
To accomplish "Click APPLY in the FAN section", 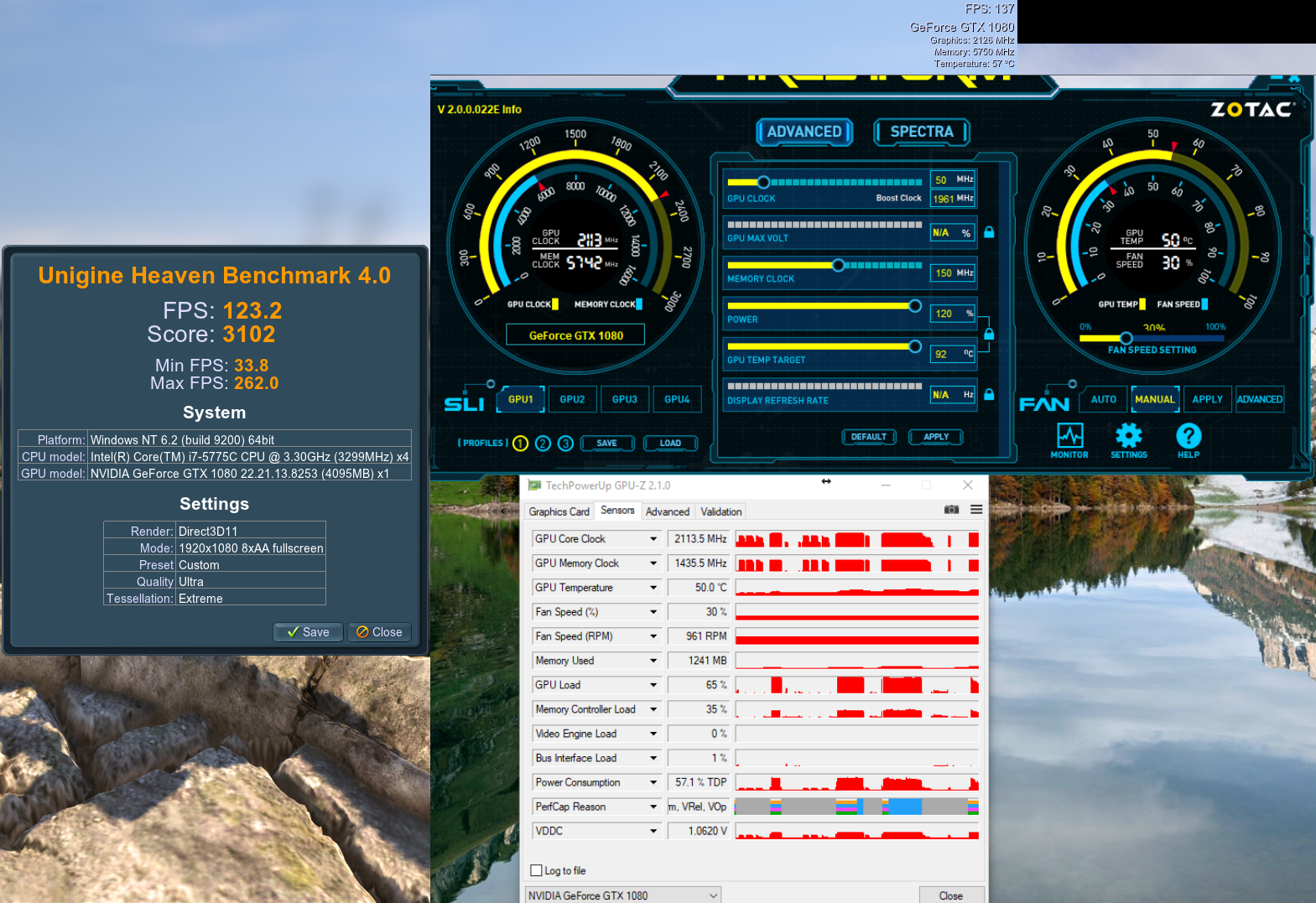I will [1208, 400].
